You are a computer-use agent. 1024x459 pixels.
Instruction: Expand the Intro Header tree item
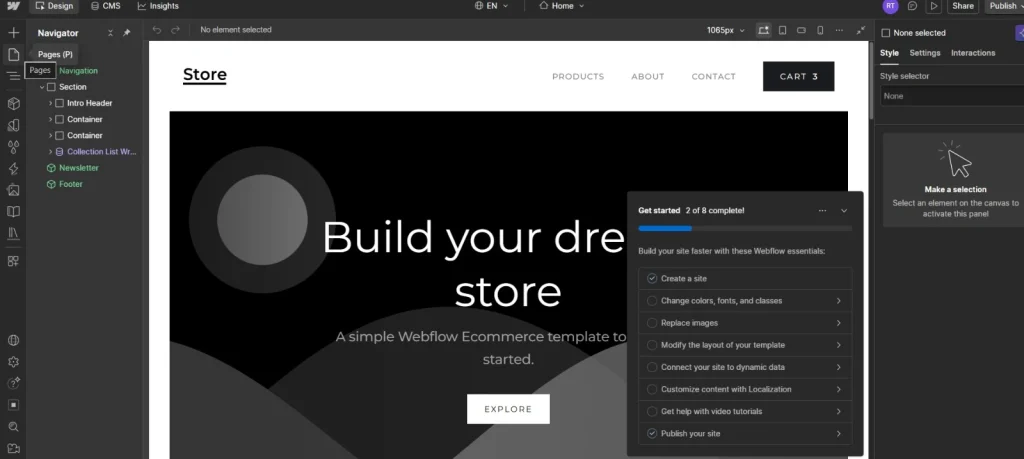(50, 103)
